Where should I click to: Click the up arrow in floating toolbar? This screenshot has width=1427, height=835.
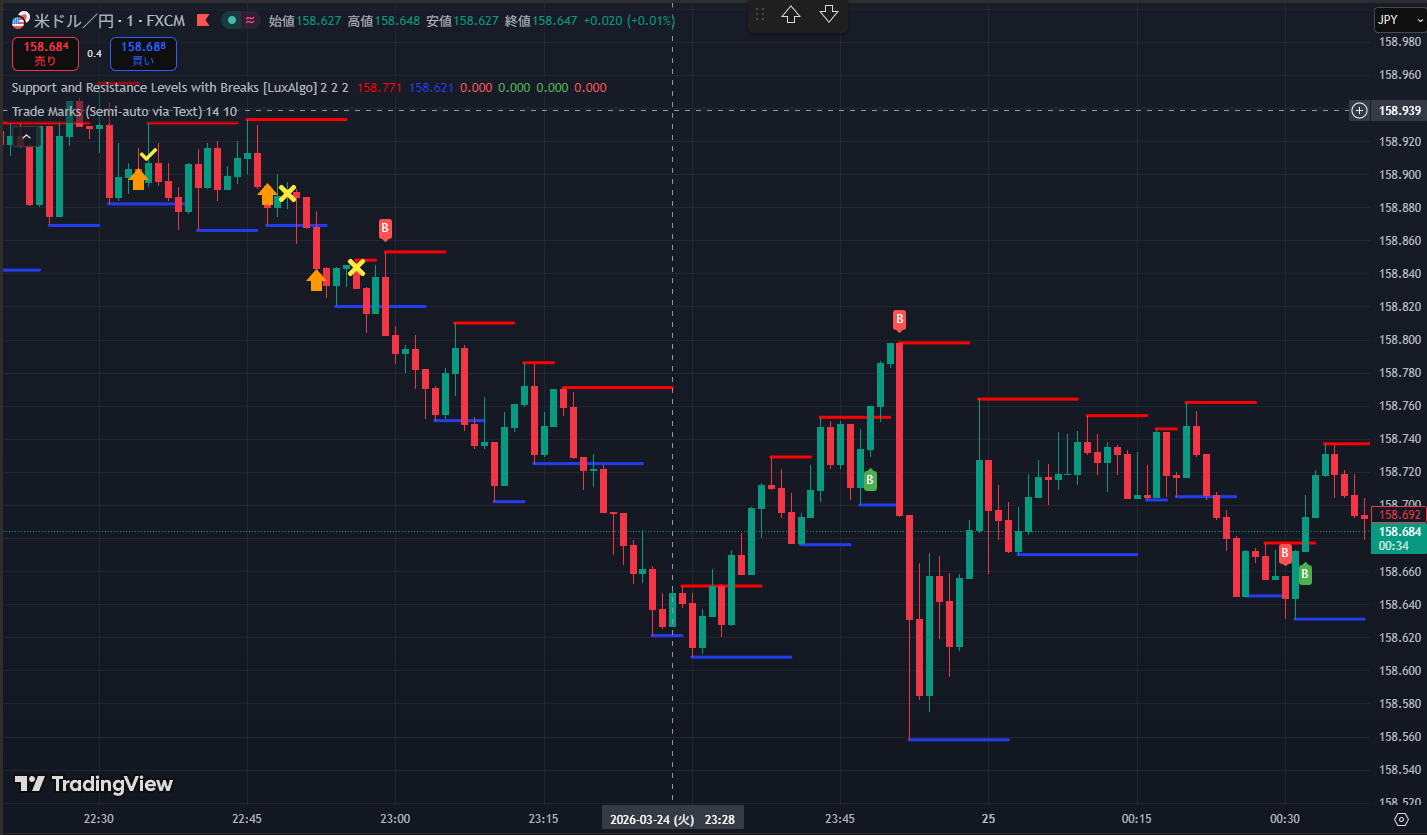click(791, 15)
